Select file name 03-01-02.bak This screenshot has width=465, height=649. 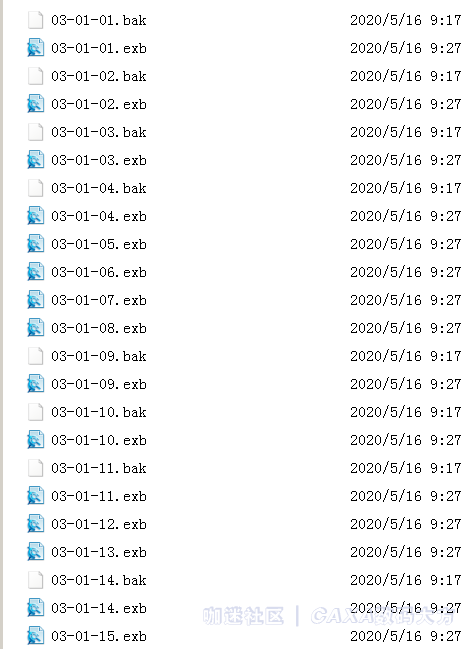click(x=99, y=76)
